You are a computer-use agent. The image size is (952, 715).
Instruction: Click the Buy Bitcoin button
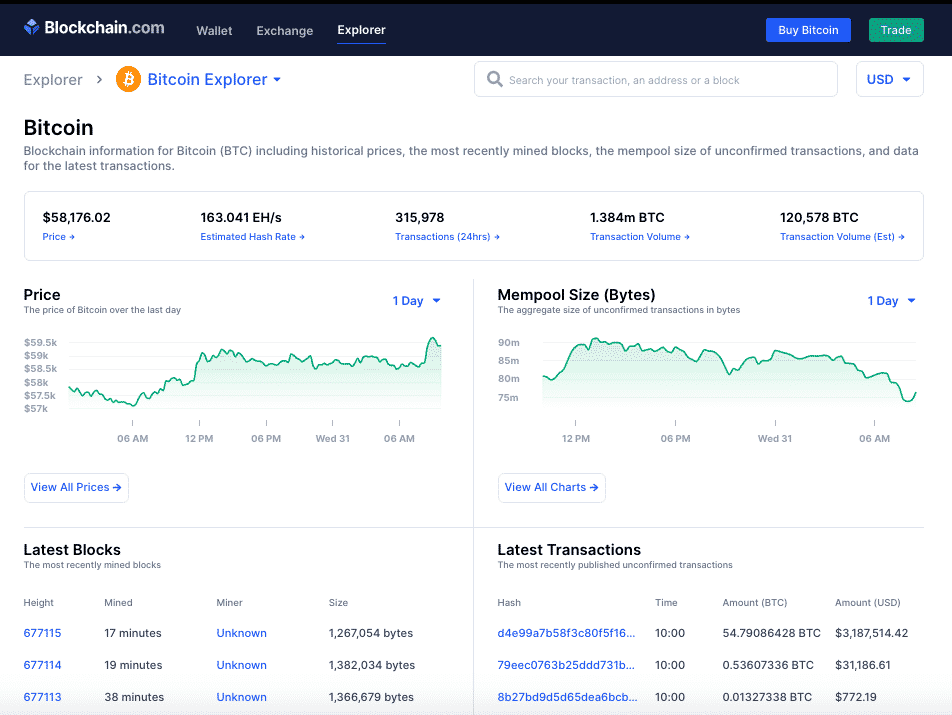pyautogui.click(x=808, y=30)
